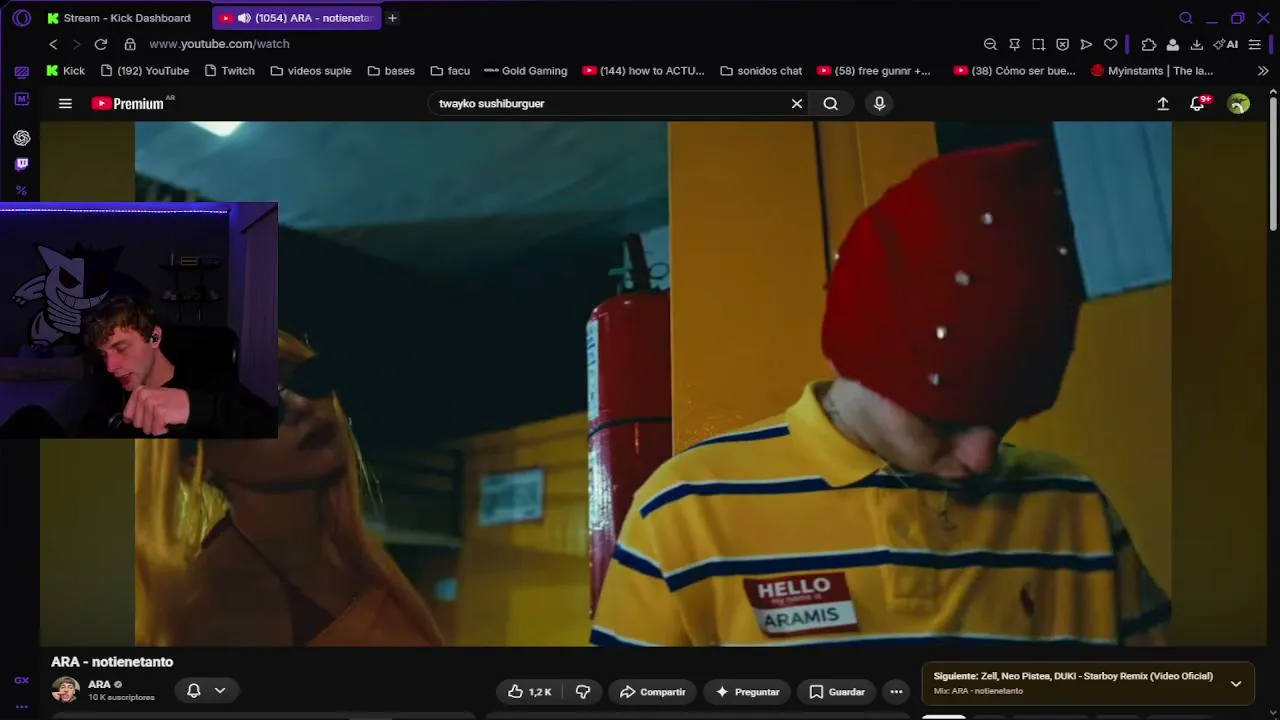This screenshot has height=720, width=1280.
Task: Clear the YouTube search text
Action: [x=797, y=103]
